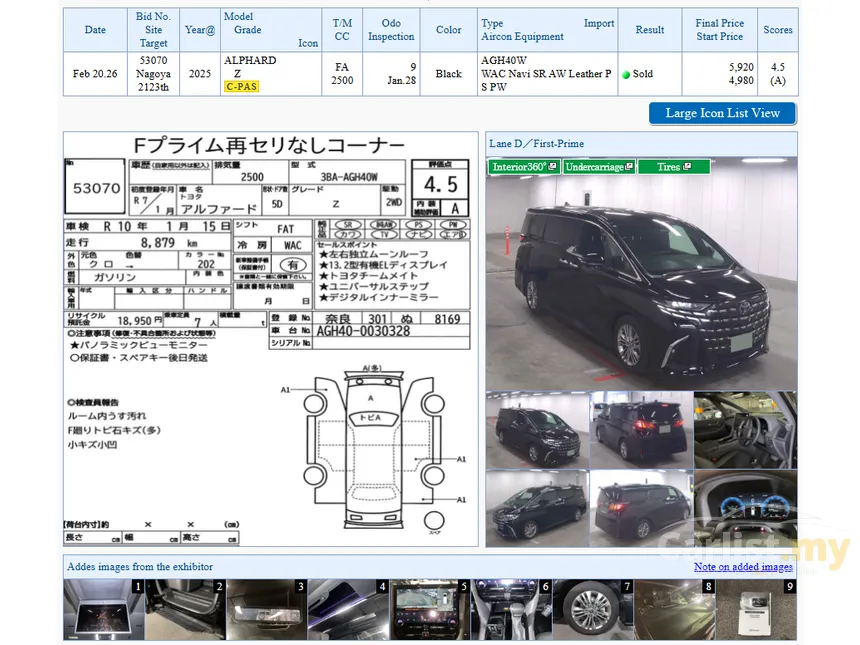Screen dimensions: 860x645
Task: Click the Scores column header
Action: [x=778, y=30]
